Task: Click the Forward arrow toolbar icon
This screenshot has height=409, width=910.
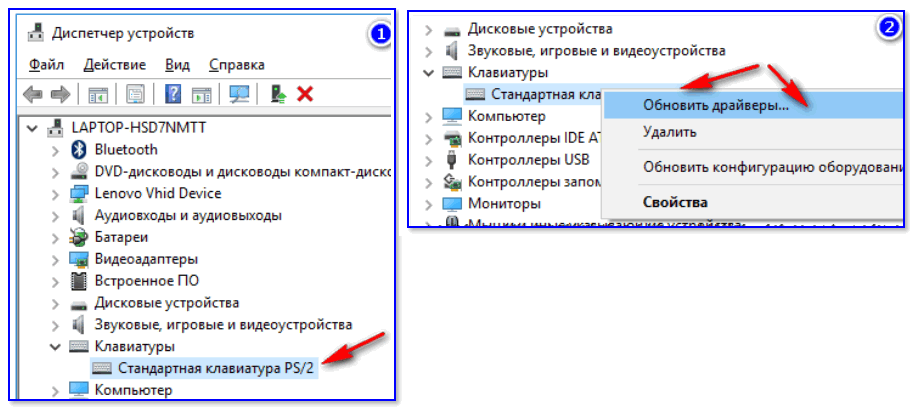Action: click(60, 94)
